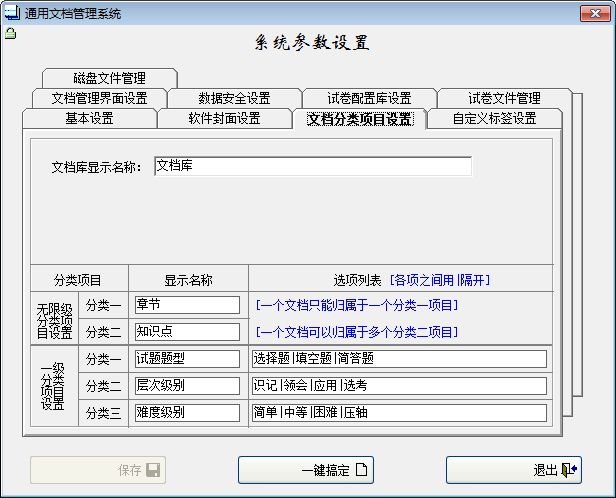Screen dimensions: 616x498
Task: Switch to the 基本设置 tab
Action: (x=90, y=118)
